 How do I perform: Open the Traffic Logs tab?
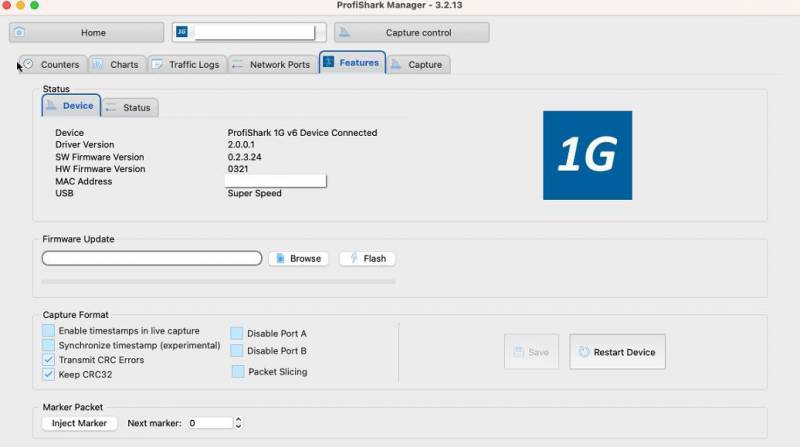coord(186,65)
